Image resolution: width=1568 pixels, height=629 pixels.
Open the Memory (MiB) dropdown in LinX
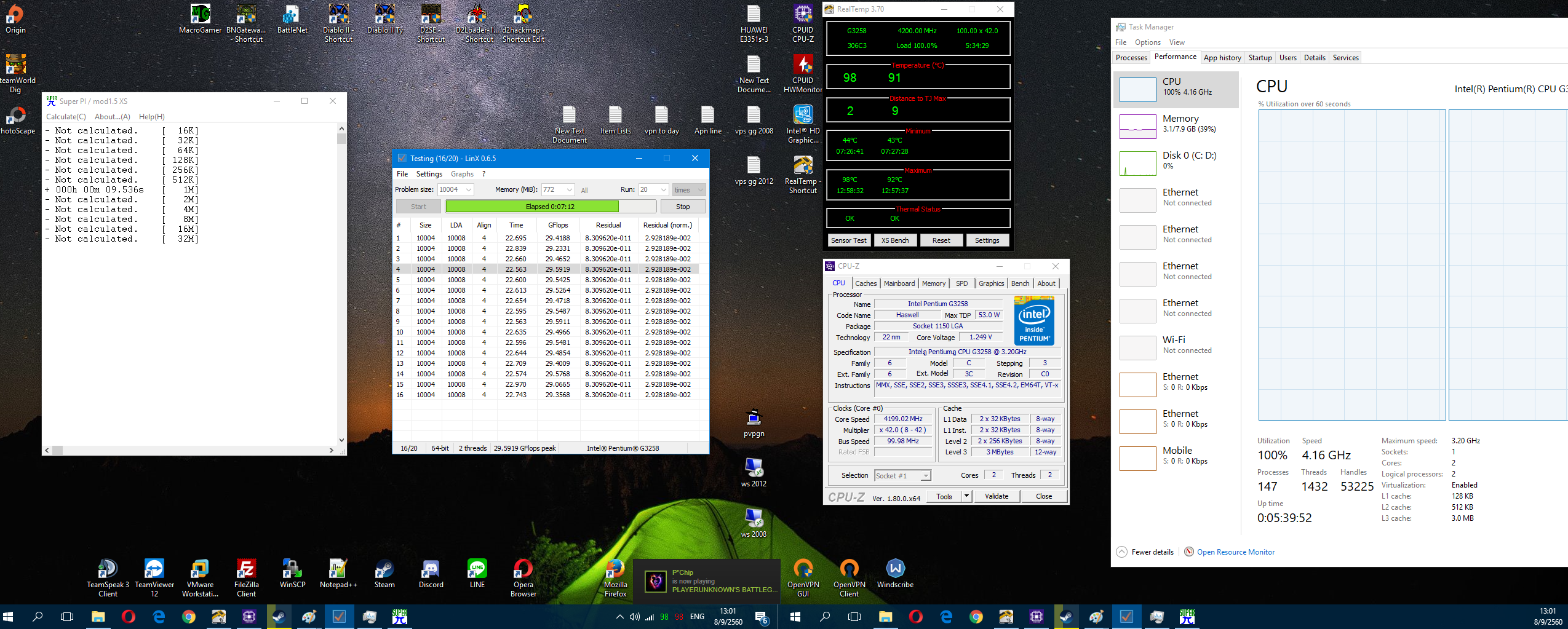tap(570, 190)
